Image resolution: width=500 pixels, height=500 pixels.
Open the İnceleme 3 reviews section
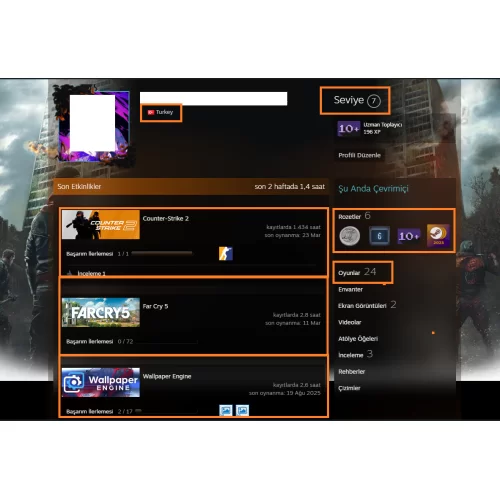pos(355,355)
